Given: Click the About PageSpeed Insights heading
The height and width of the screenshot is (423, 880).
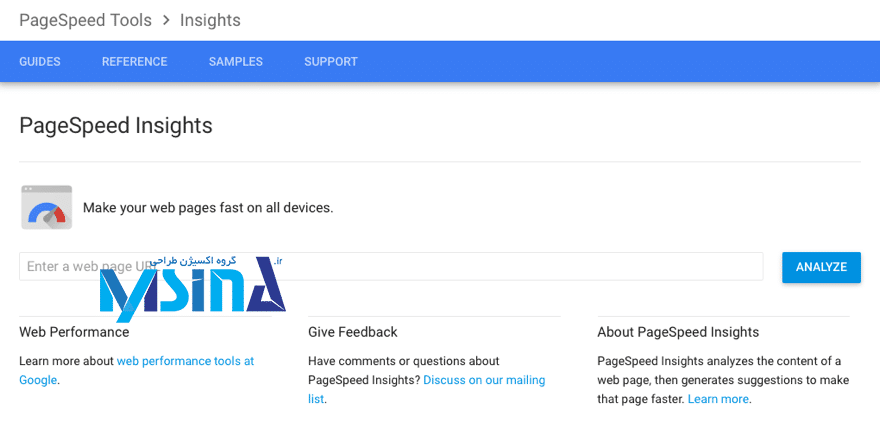Looking at the screenshot, I should 678,332.
